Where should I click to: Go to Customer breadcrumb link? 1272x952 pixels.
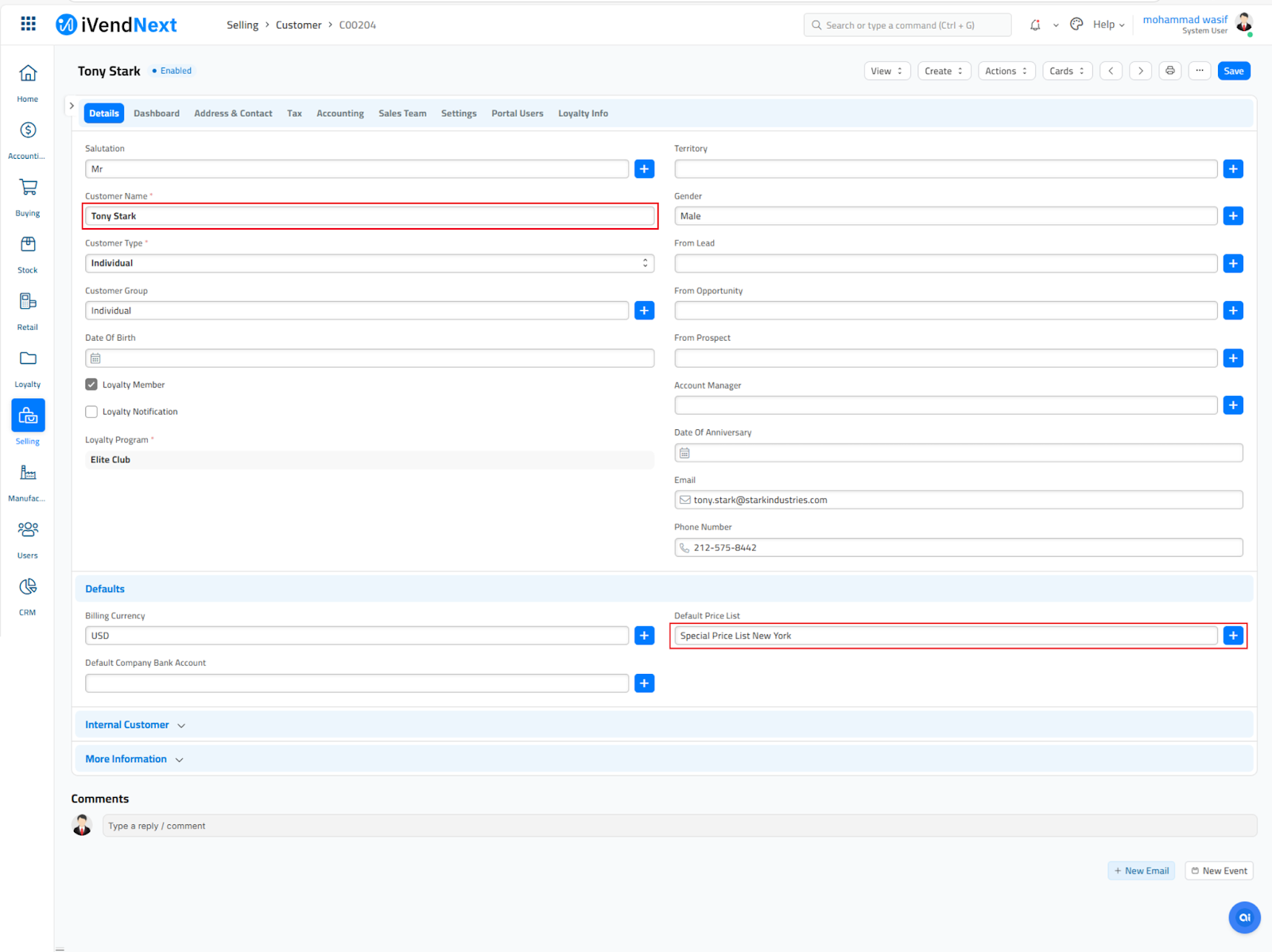(x=299, y=25)
